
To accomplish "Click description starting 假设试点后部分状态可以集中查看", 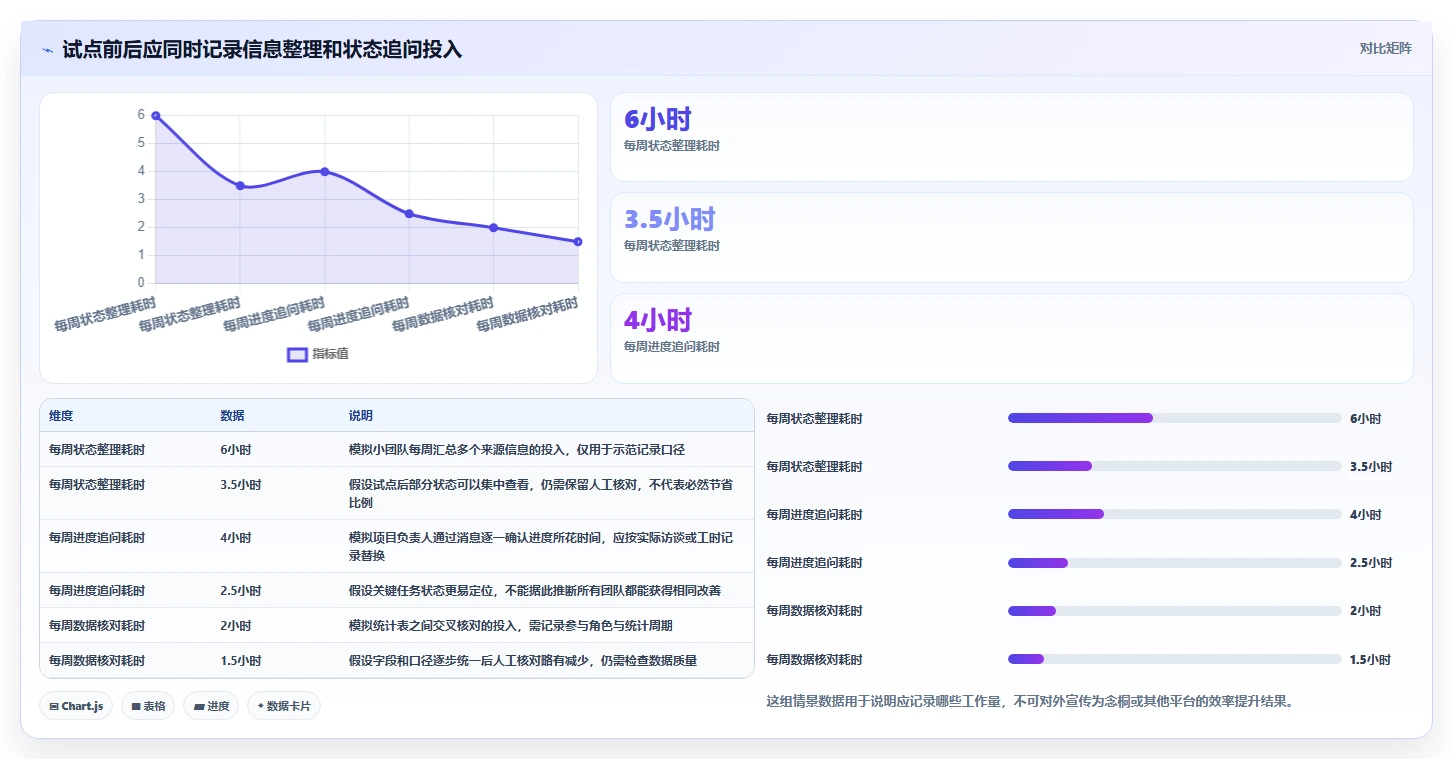I will tap(541, 494).
